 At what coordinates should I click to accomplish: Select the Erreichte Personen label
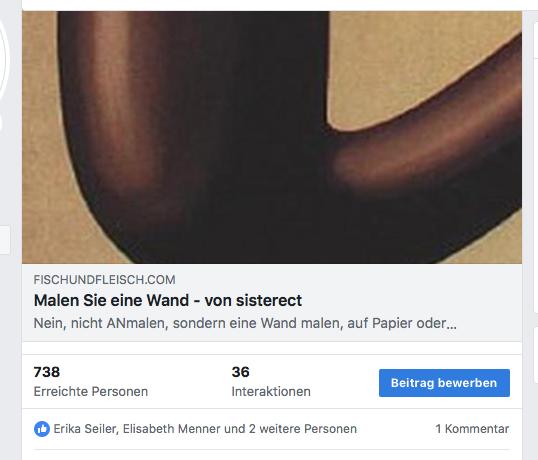[91, 391]
